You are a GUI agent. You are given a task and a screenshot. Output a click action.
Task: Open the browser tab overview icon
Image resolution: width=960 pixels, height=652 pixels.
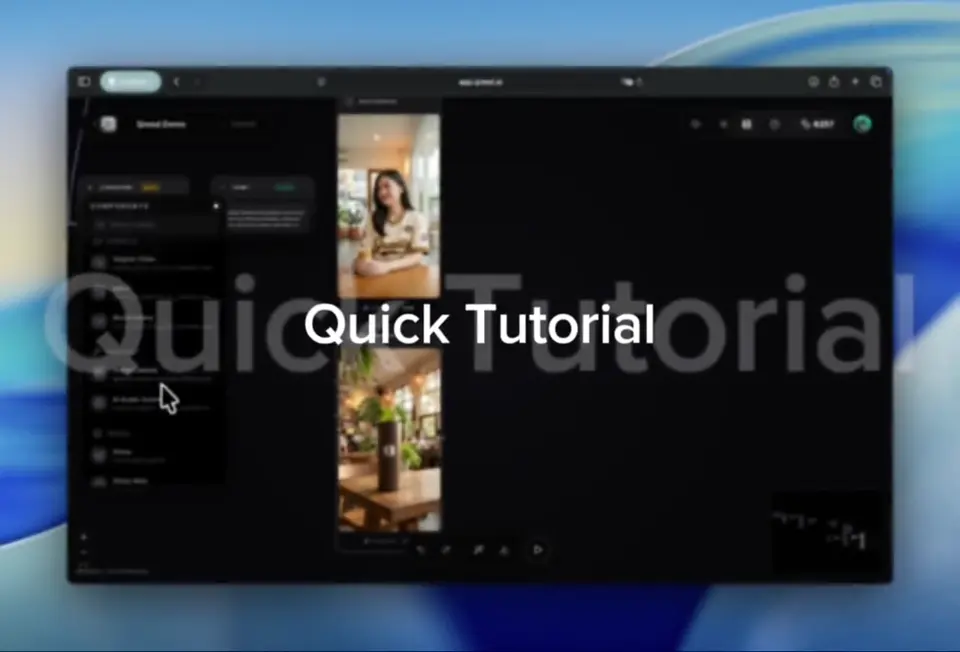(x=876, y=82)
